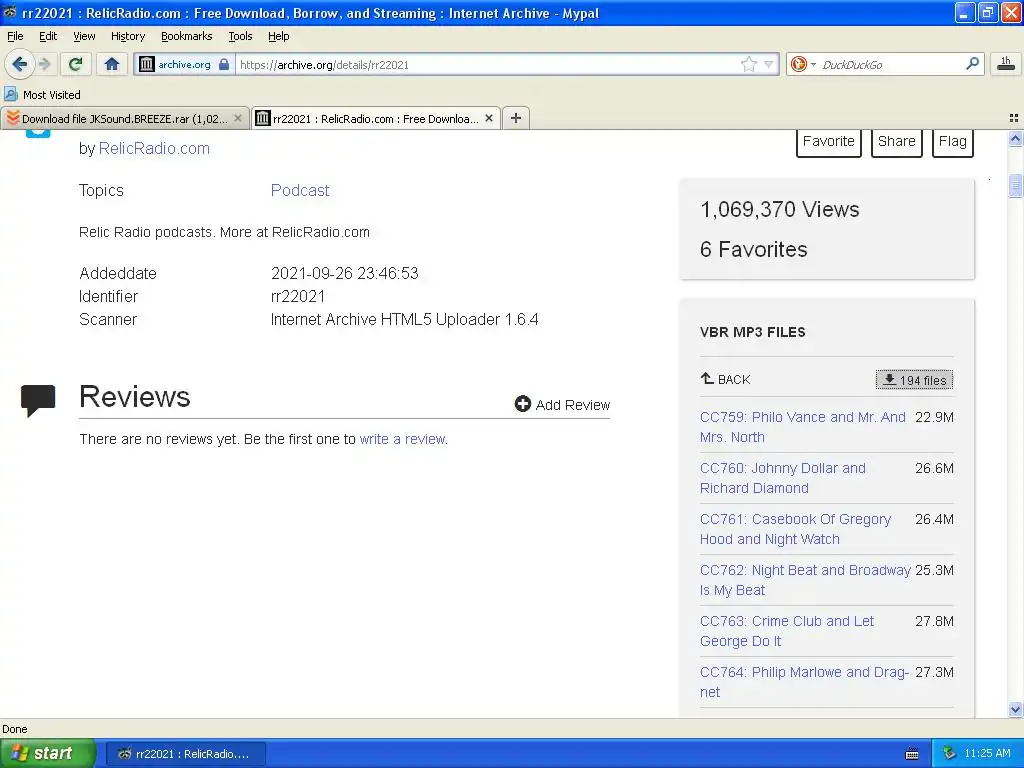The image size is (1024, 768).
Task: Open the downloads indicator button
Action: tap(1006, 64)
